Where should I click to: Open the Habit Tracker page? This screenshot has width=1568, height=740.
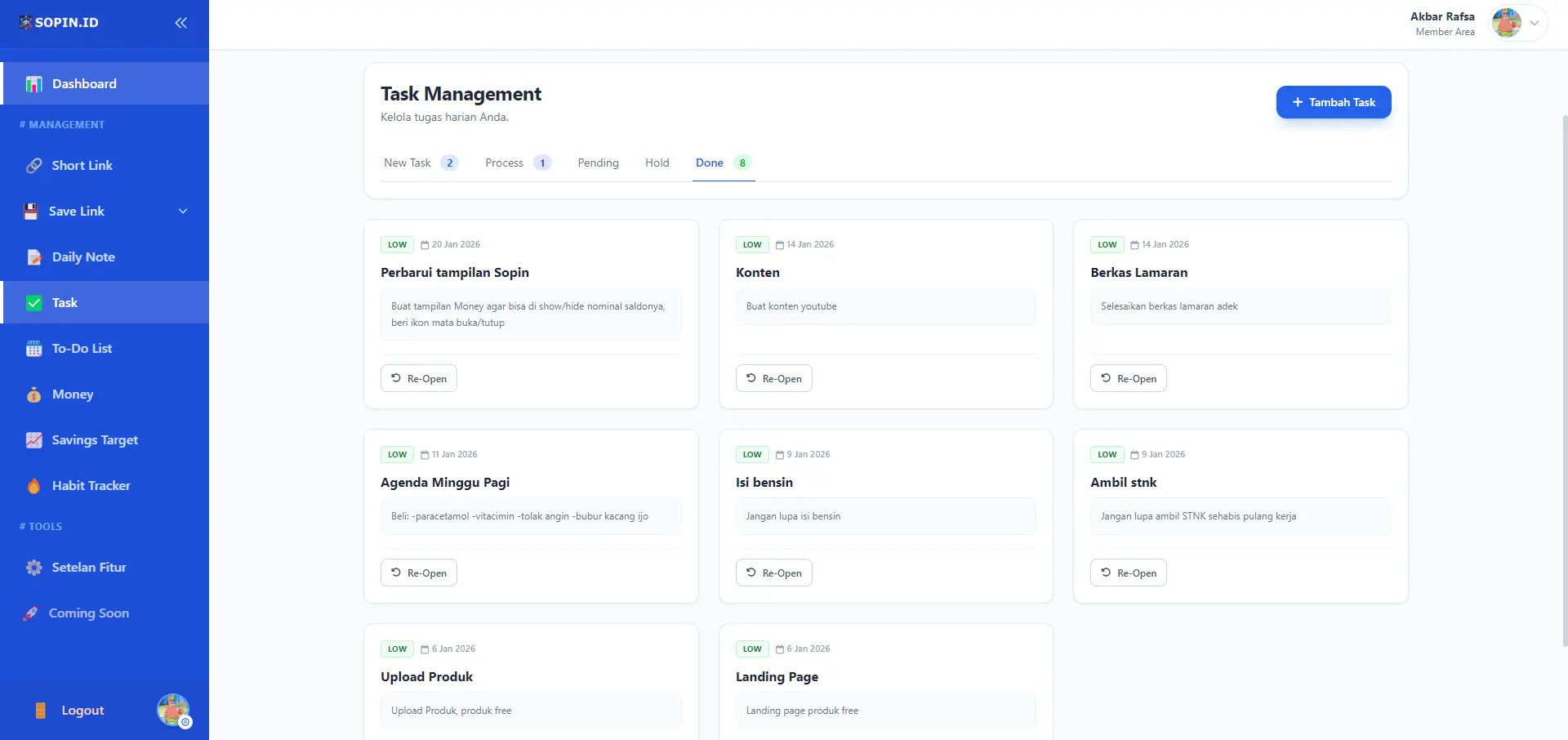pos(105,486)
